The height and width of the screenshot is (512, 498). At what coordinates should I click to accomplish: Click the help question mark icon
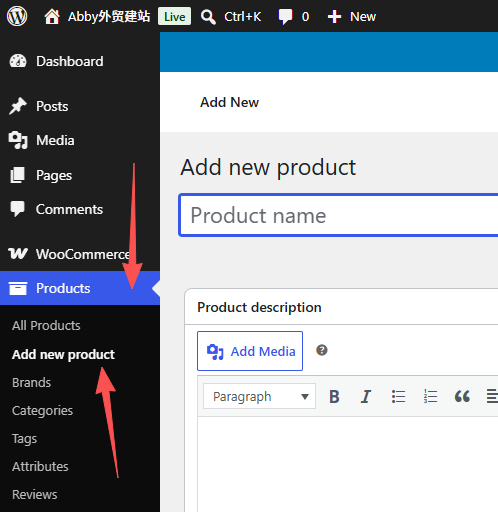pos(322,350)
